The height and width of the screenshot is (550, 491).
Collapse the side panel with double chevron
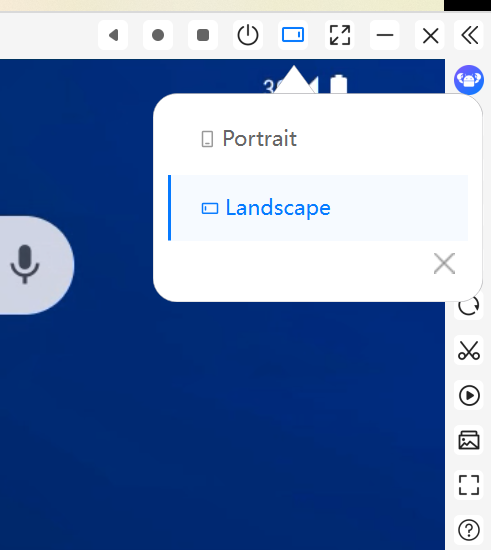[469, 35]
